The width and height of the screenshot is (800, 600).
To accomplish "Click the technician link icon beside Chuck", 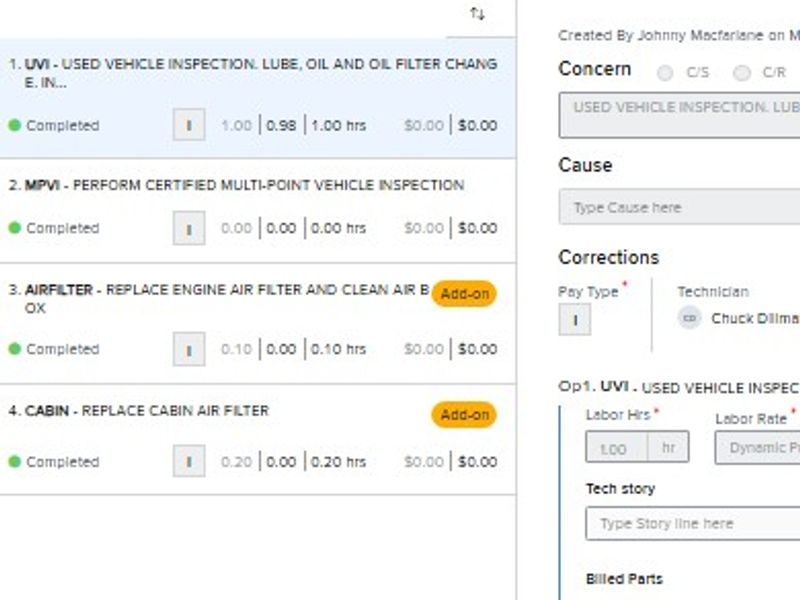I will coord(689,318).
